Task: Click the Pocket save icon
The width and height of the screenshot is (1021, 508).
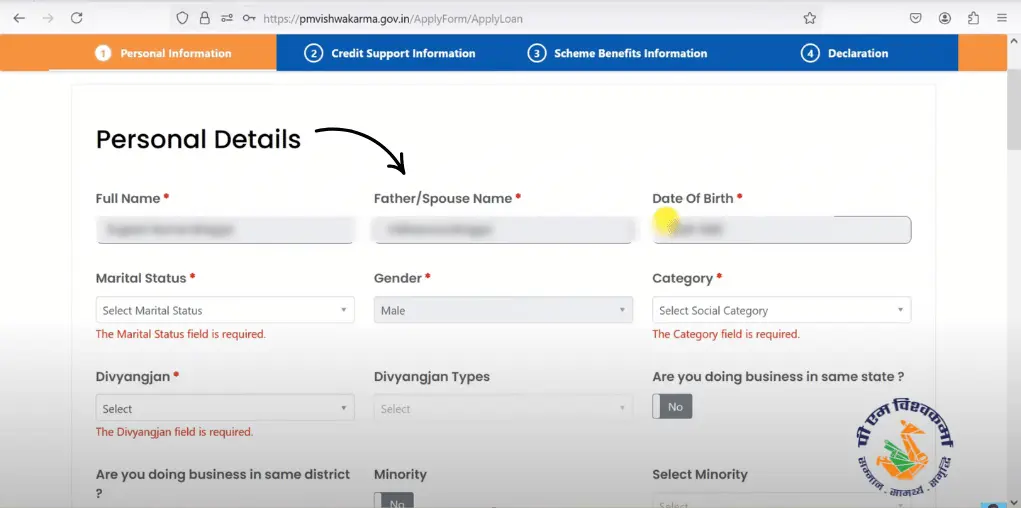Action: point(916,18)
